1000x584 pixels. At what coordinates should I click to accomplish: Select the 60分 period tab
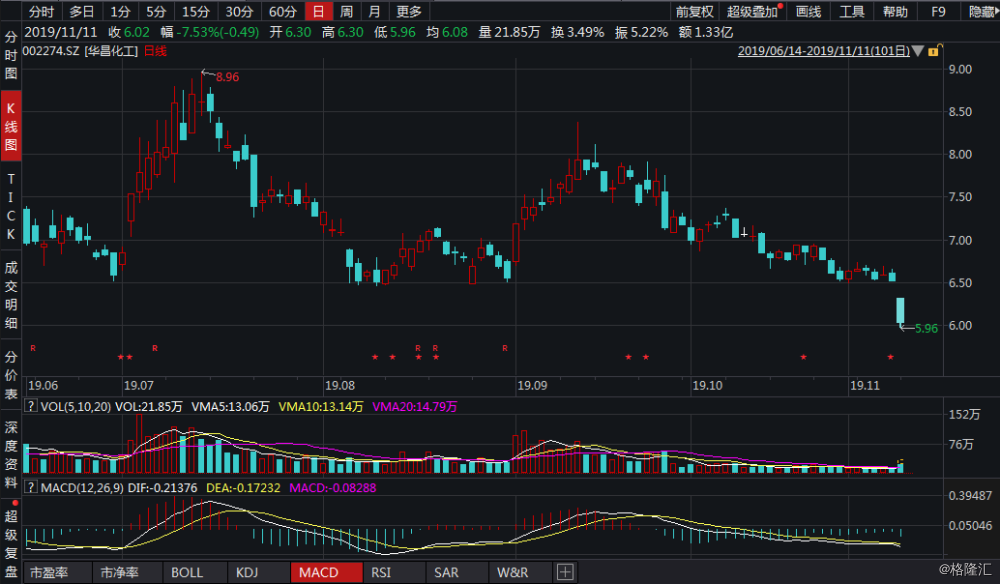pyautogui.click(x=282, y=11)
